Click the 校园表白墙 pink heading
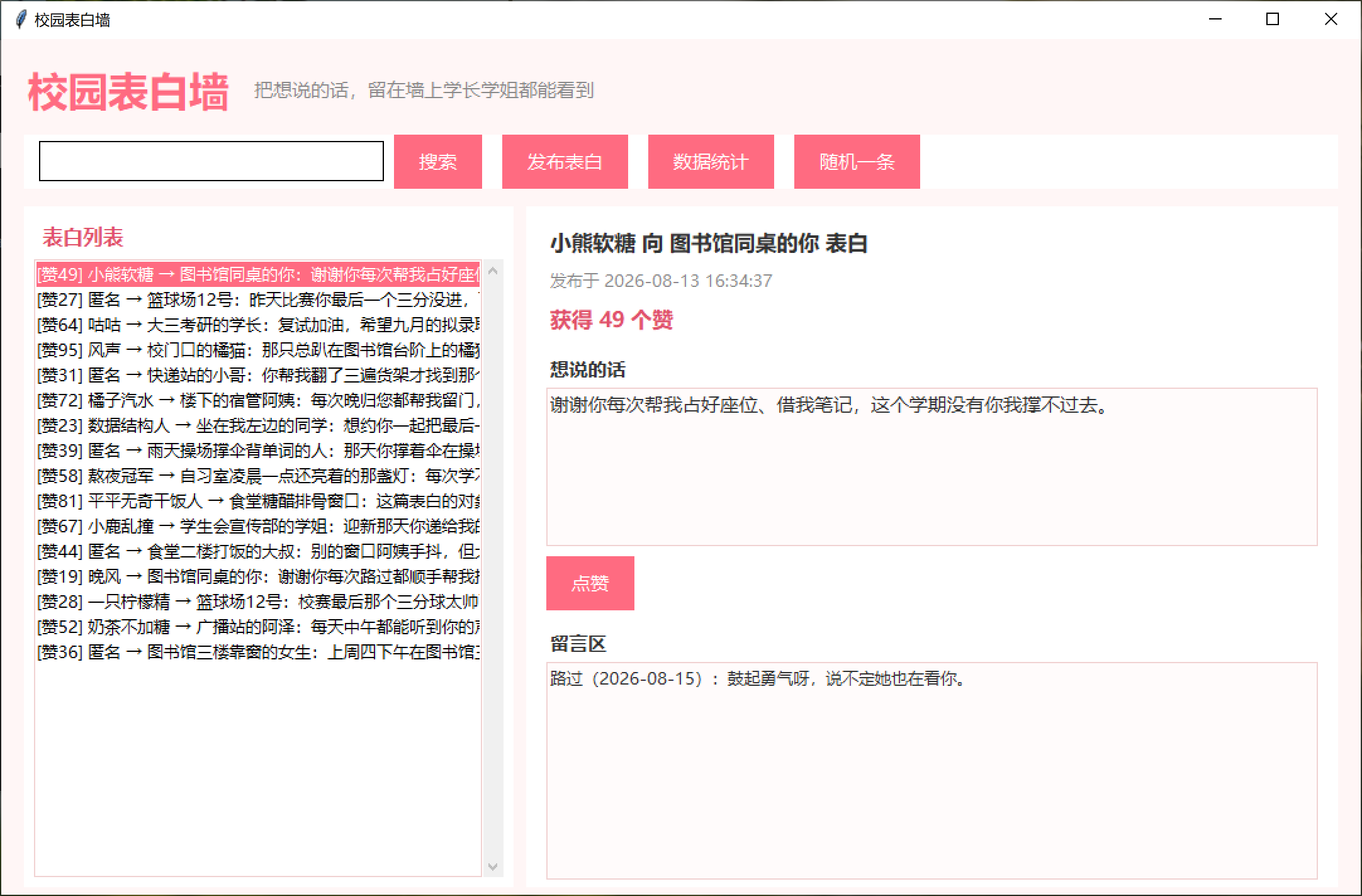Image resolution: width=1362 pixels, height=896 pixels. point(128,92)
